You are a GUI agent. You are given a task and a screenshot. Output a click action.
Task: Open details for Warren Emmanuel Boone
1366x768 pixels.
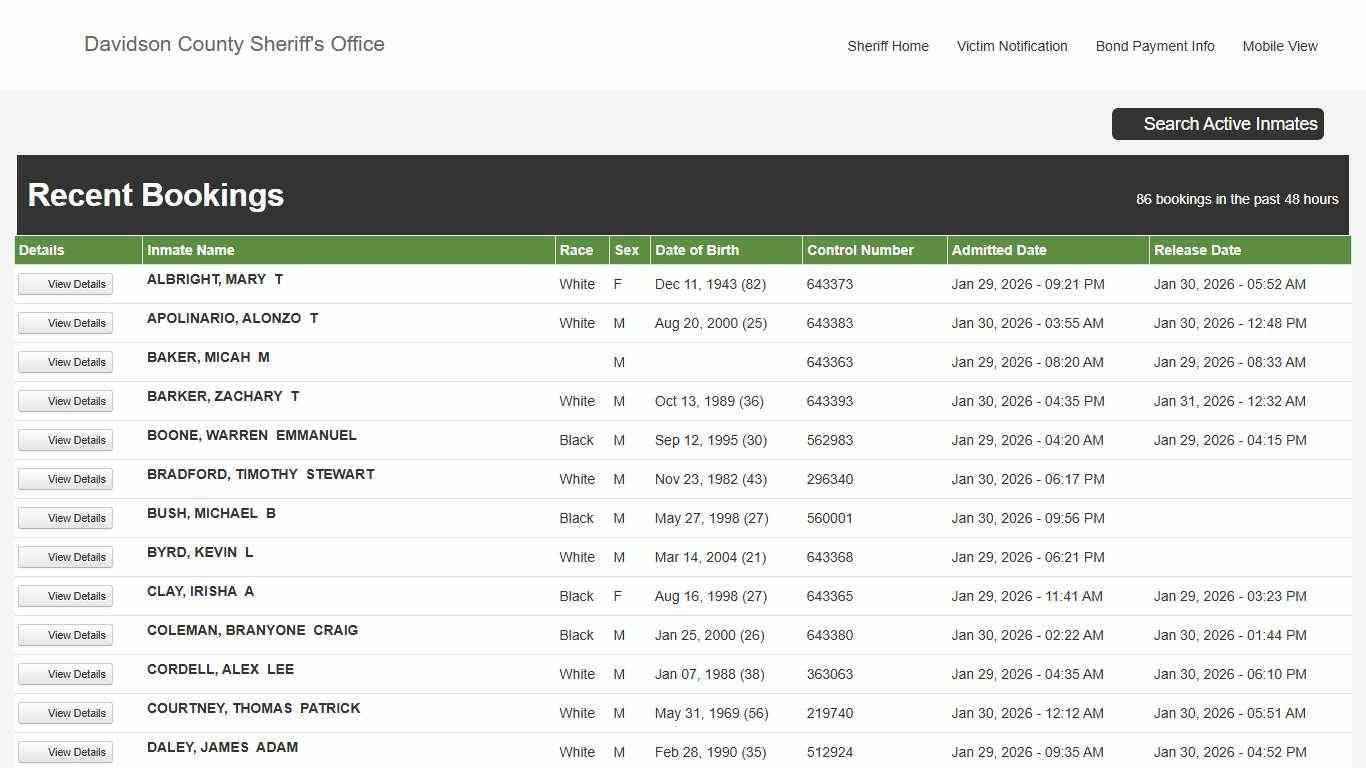[x=66, y=440]
